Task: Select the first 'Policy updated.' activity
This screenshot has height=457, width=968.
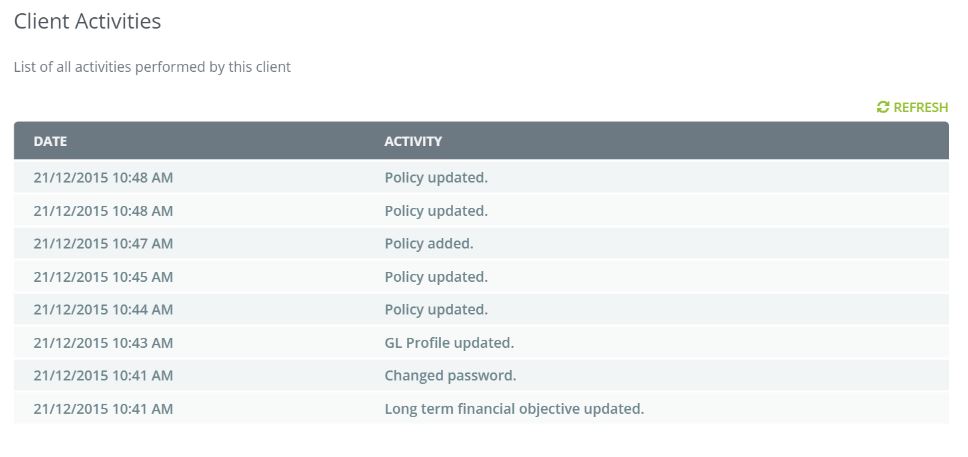Action: tap(436, 178)
